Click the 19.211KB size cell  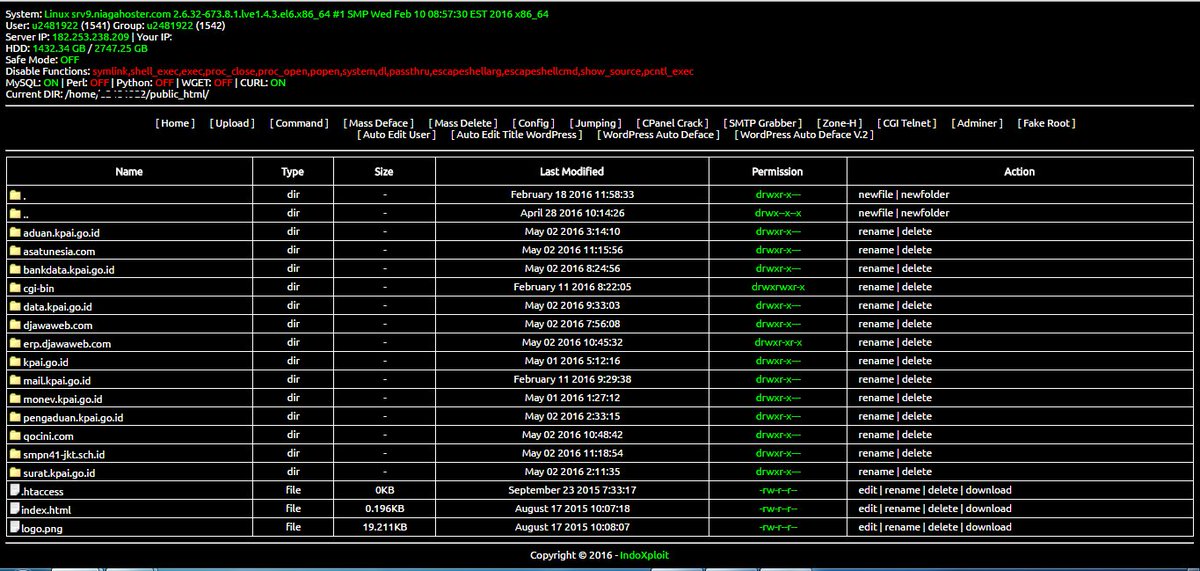pos(384,527)
